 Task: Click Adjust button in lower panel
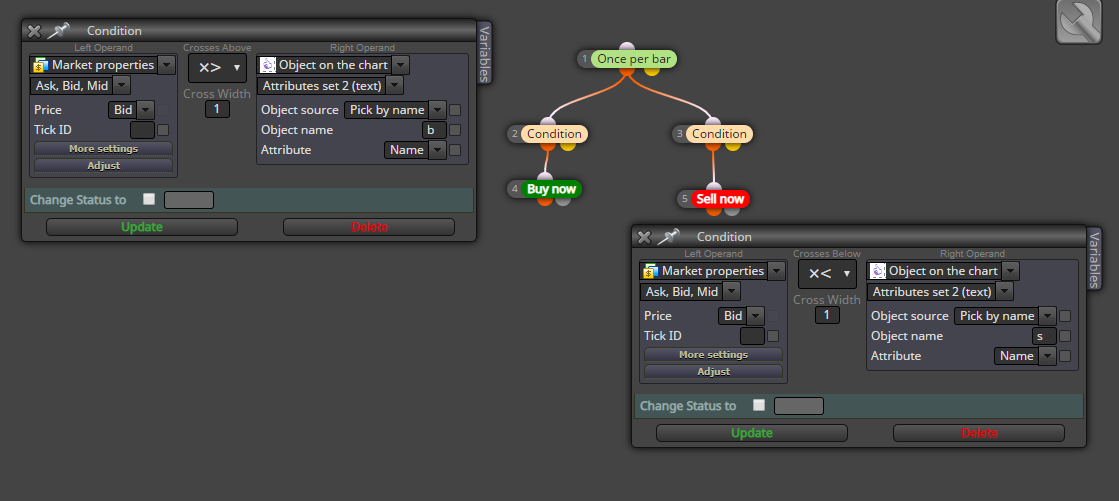[x=714, y=372]
